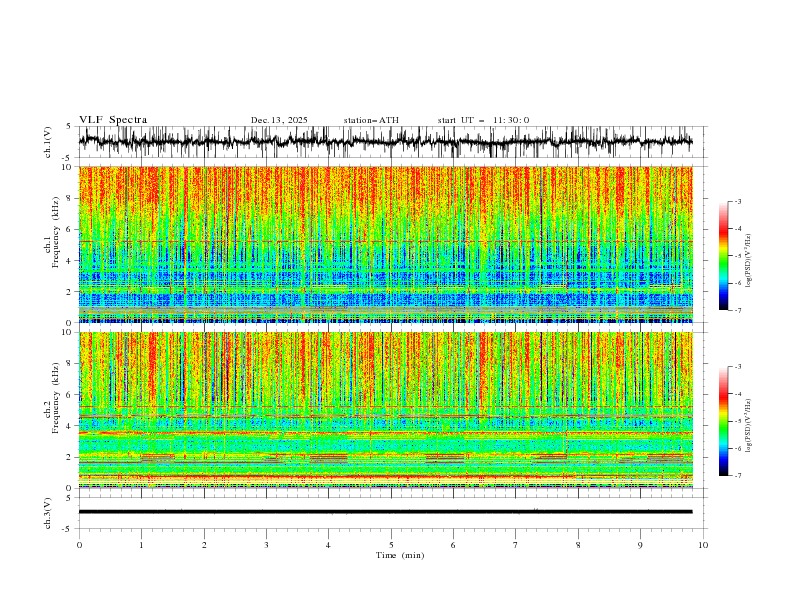Click the time axis tick label '8'
The image size is (792, 612).
click(x=578, y=545)
